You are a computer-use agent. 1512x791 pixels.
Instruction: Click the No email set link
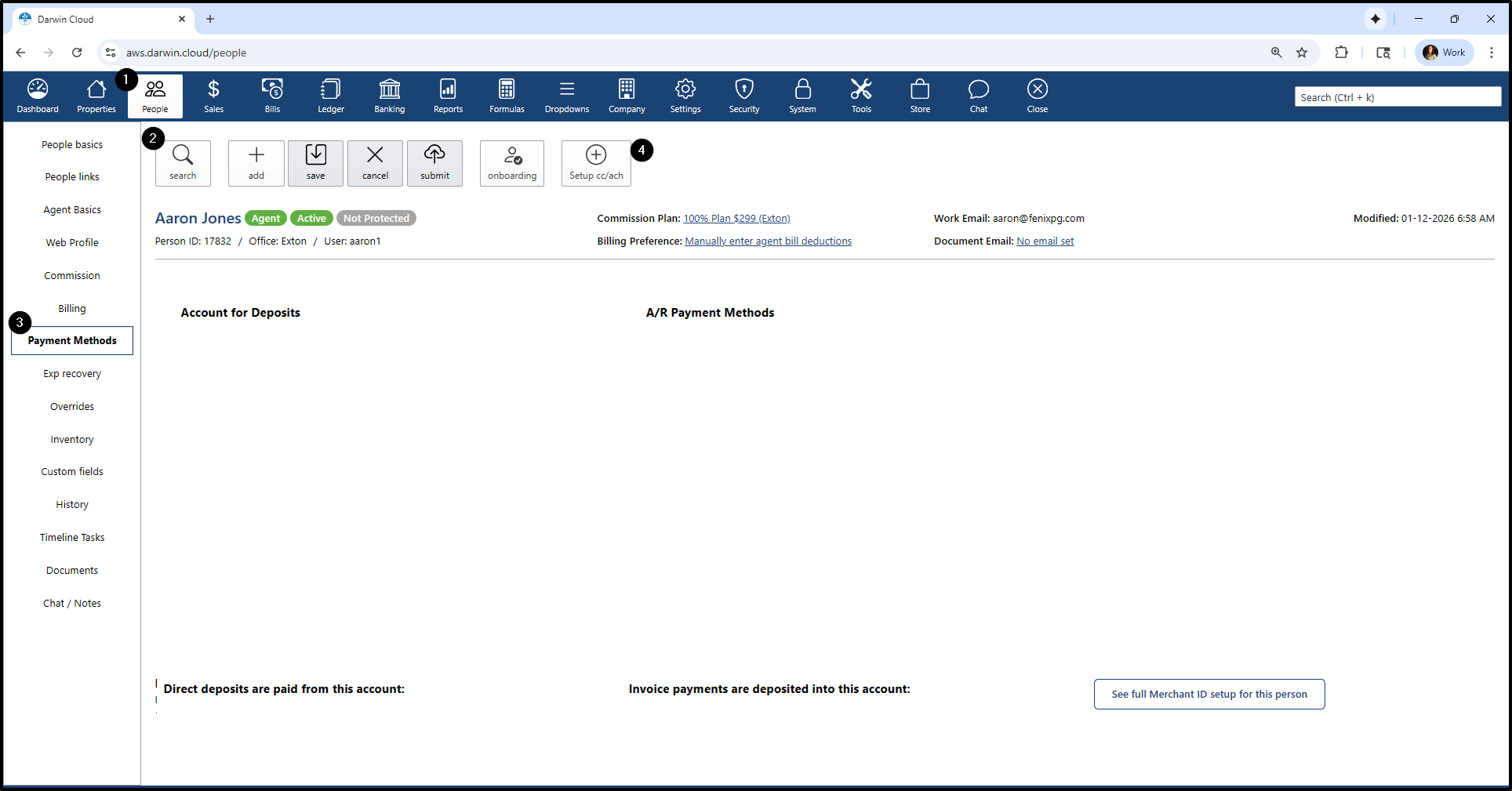click(1045, 241)
